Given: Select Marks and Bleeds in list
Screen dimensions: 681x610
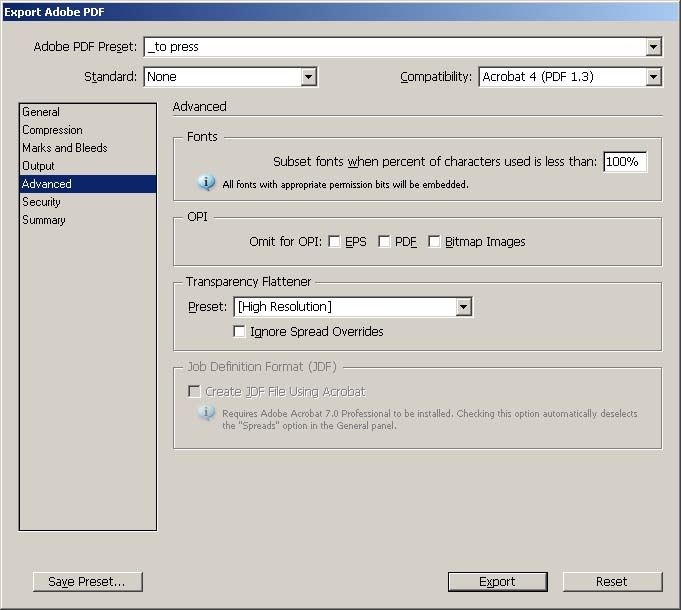Looking at the screenshot, I should (x=88, y=148).
